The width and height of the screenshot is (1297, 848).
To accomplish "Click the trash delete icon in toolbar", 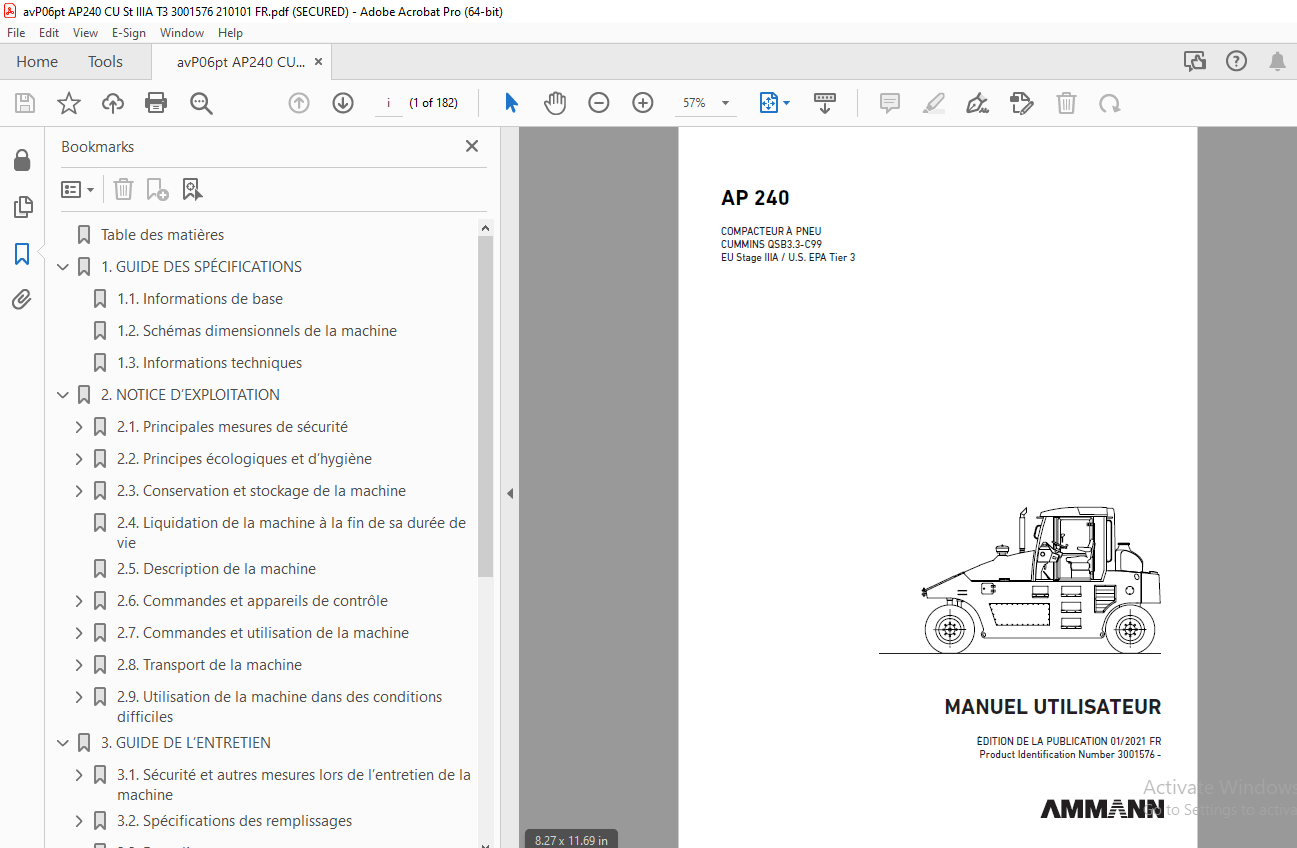I will (x=1067, y=103).
